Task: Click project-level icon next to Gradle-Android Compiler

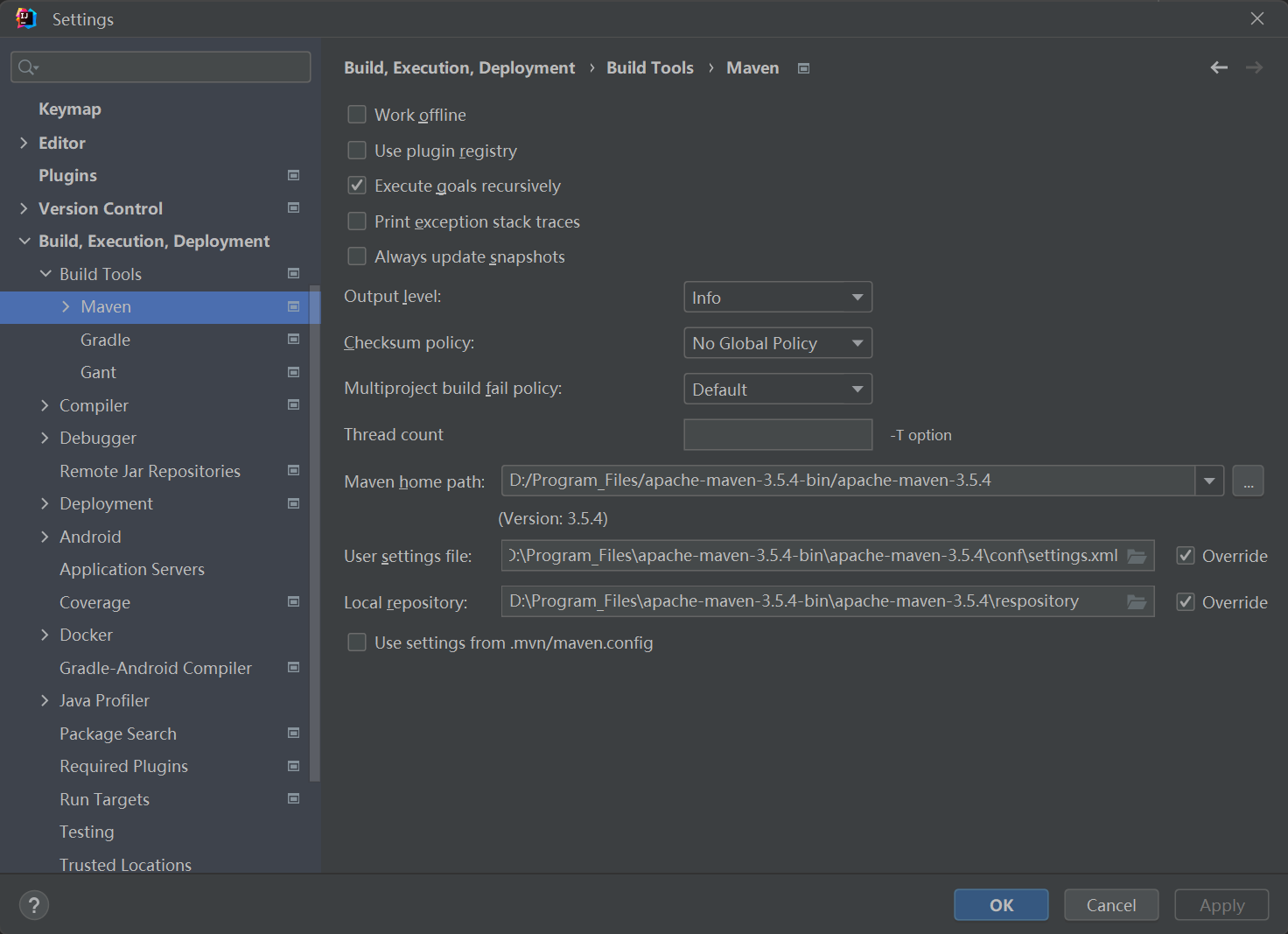Action: point(294,667)
